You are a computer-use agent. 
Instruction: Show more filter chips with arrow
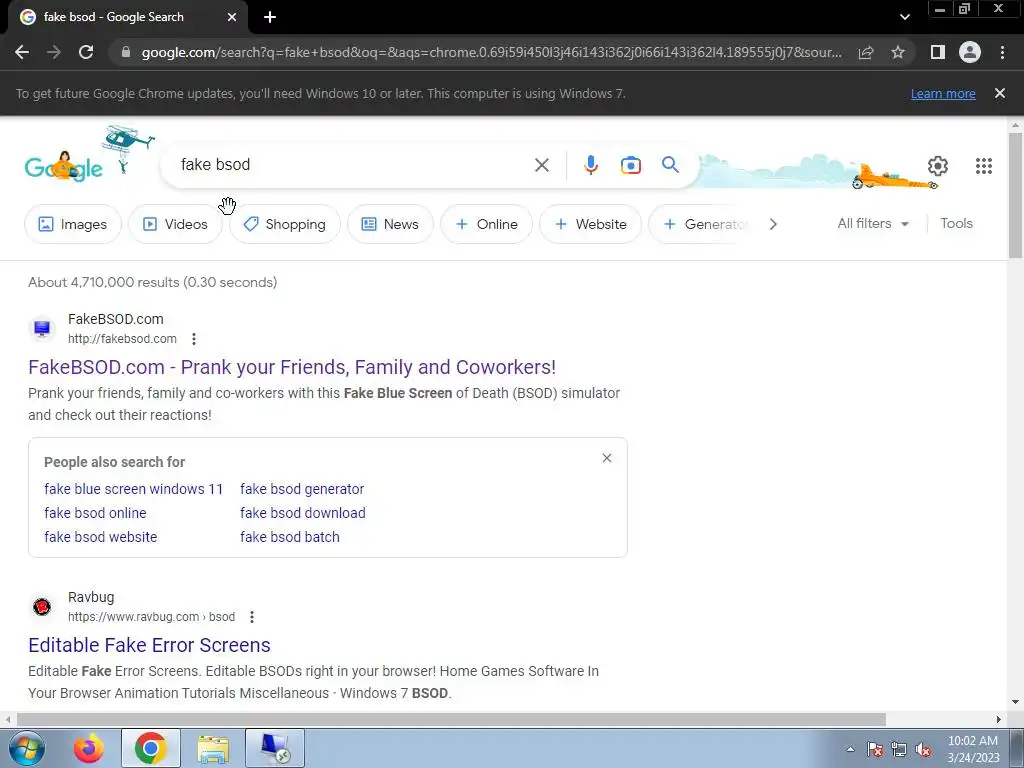tap(773, 224)
